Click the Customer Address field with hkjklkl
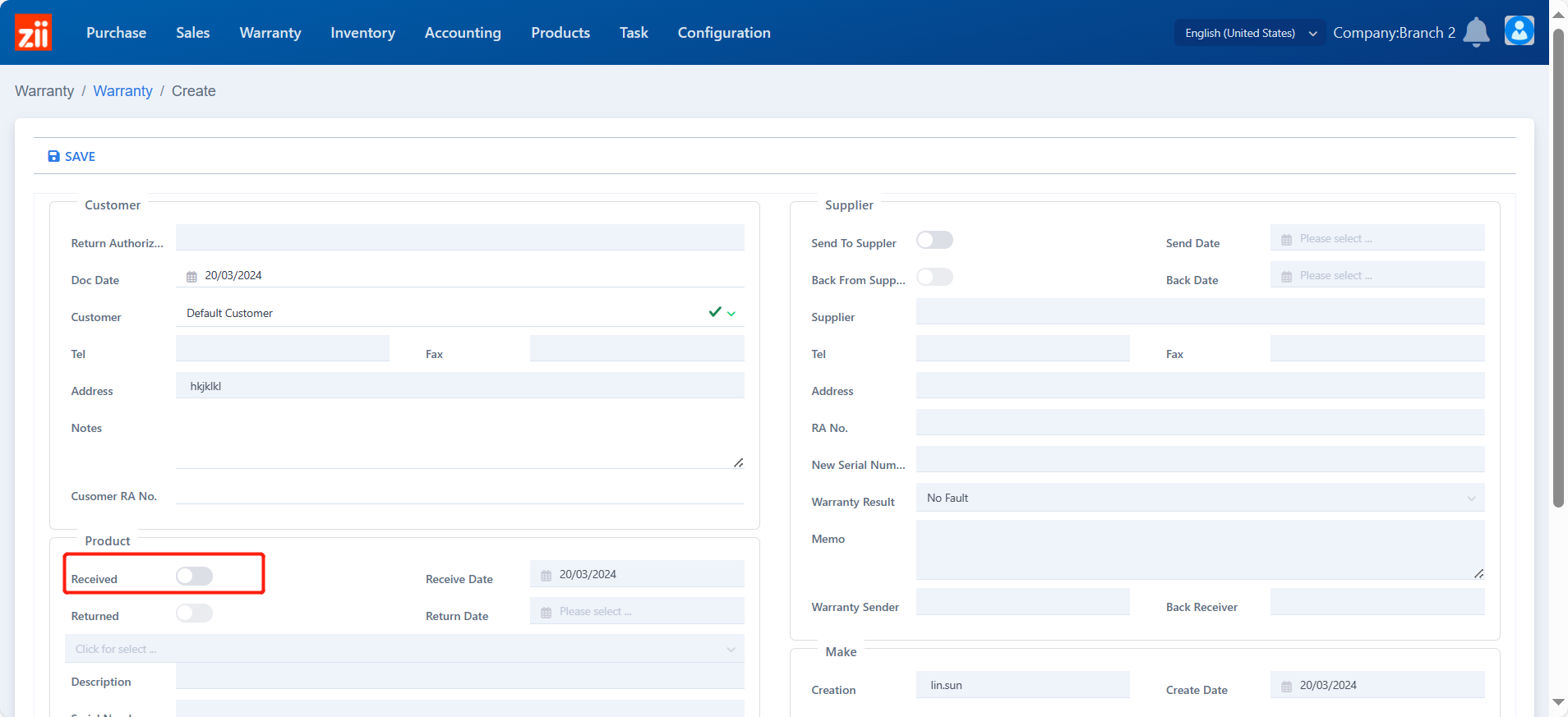 [x=460, y=385]
